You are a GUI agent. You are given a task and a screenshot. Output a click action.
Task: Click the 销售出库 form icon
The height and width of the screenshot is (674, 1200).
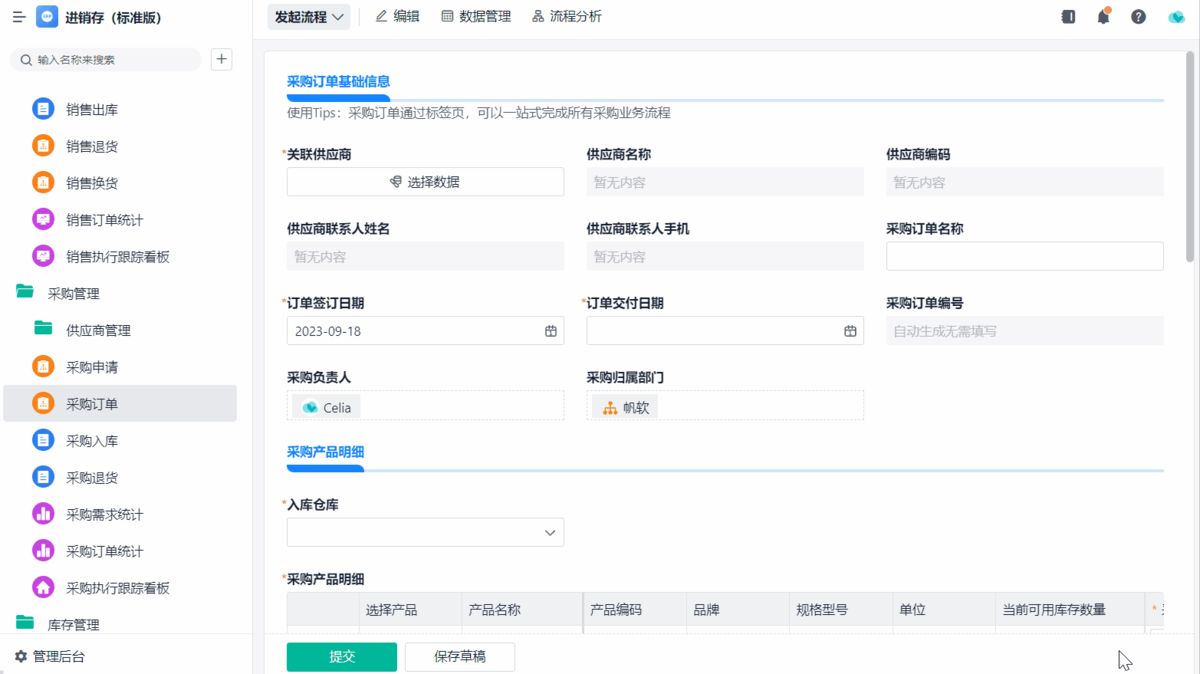point(43,109)
